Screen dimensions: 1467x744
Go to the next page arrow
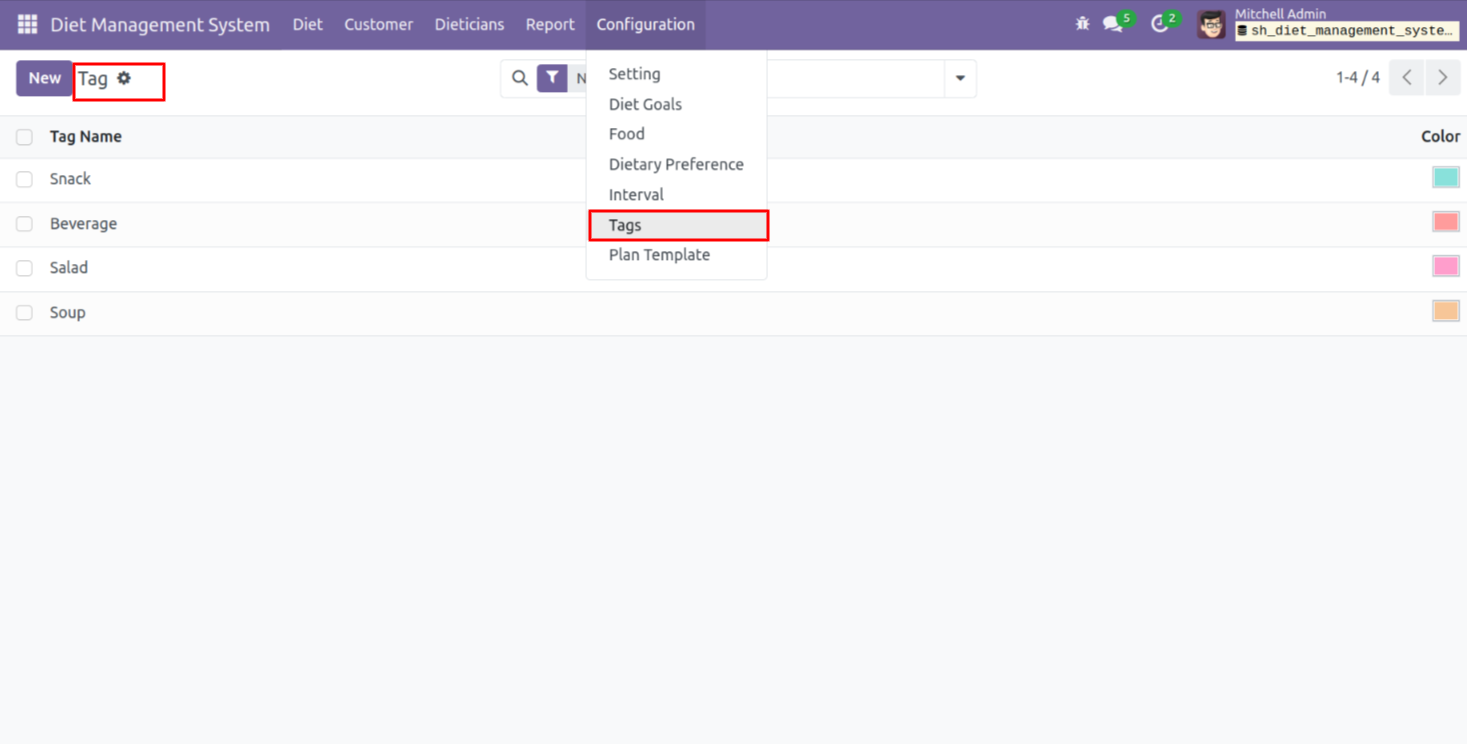click(1442, 78)
